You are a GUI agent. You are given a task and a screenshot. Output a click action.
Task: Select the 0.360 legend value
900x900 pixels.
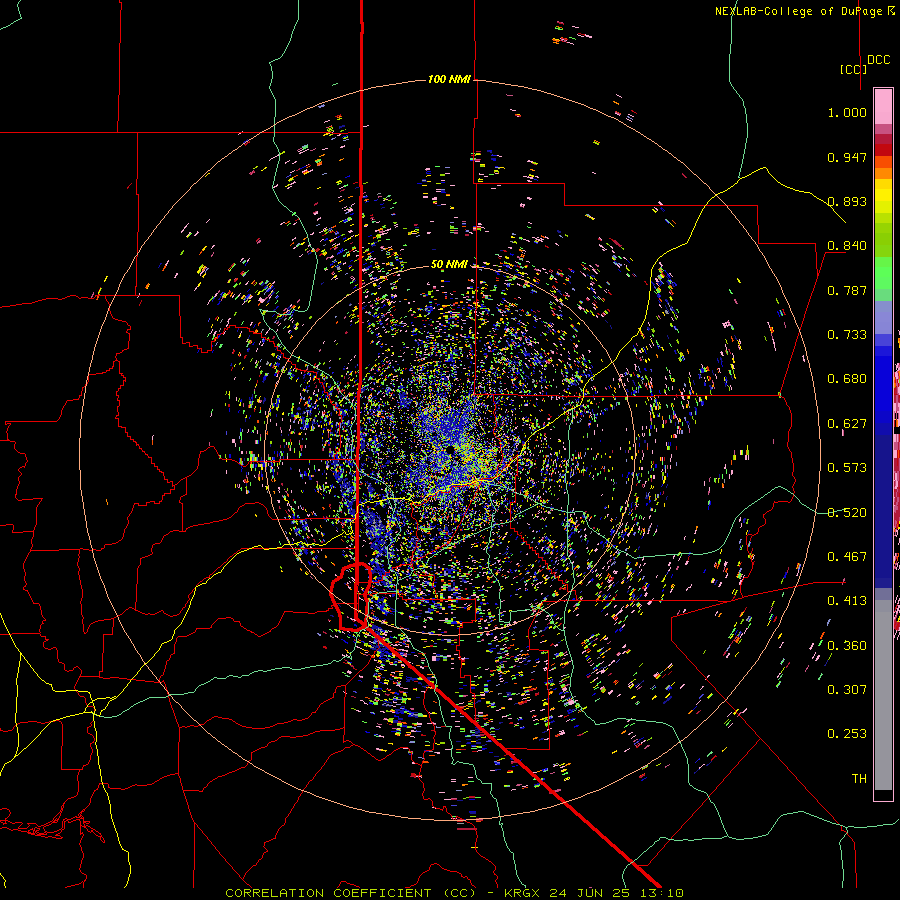847,646
